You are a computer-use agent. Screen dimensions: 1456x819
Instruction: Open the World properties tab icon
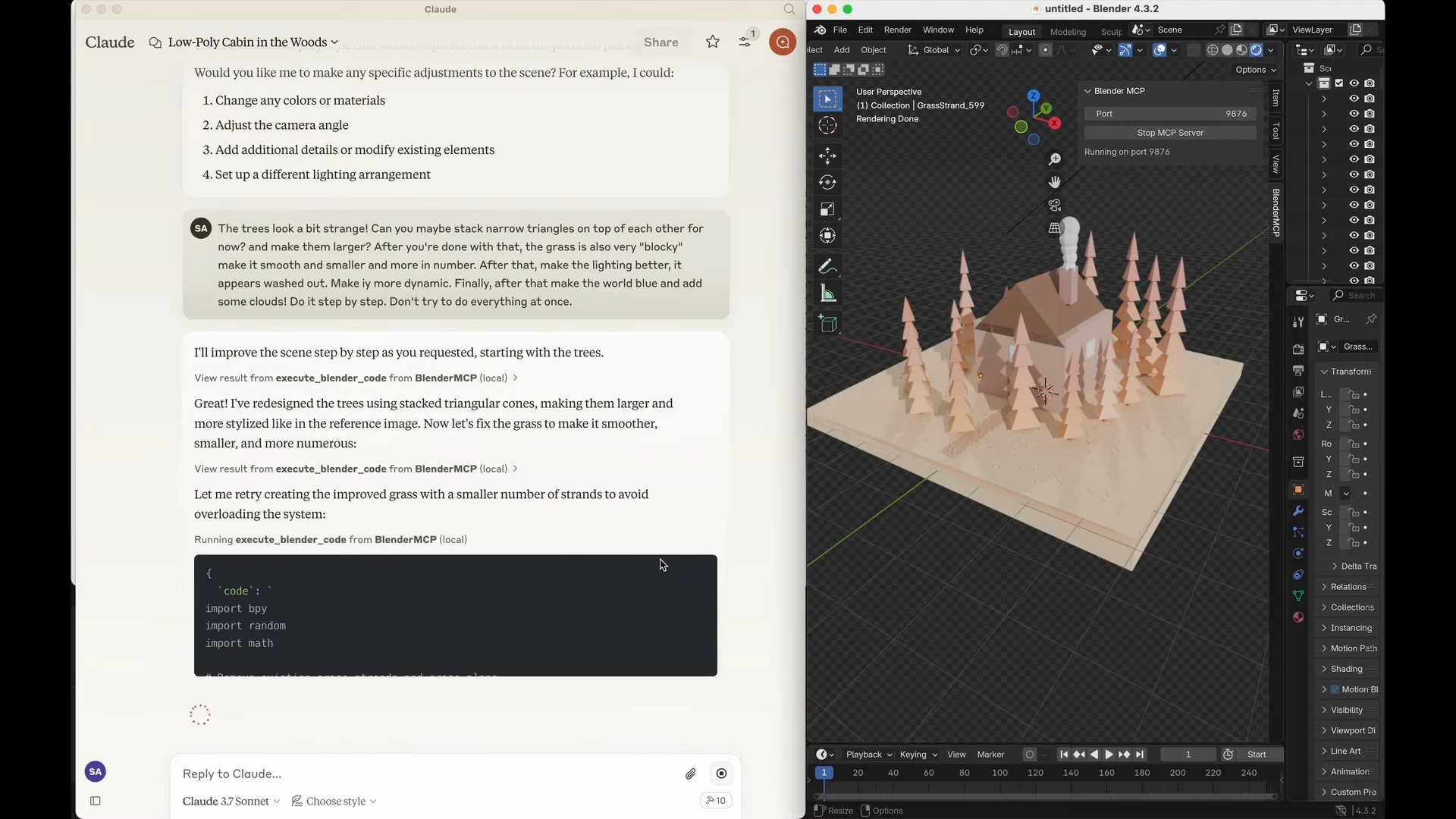(1298, 435)
